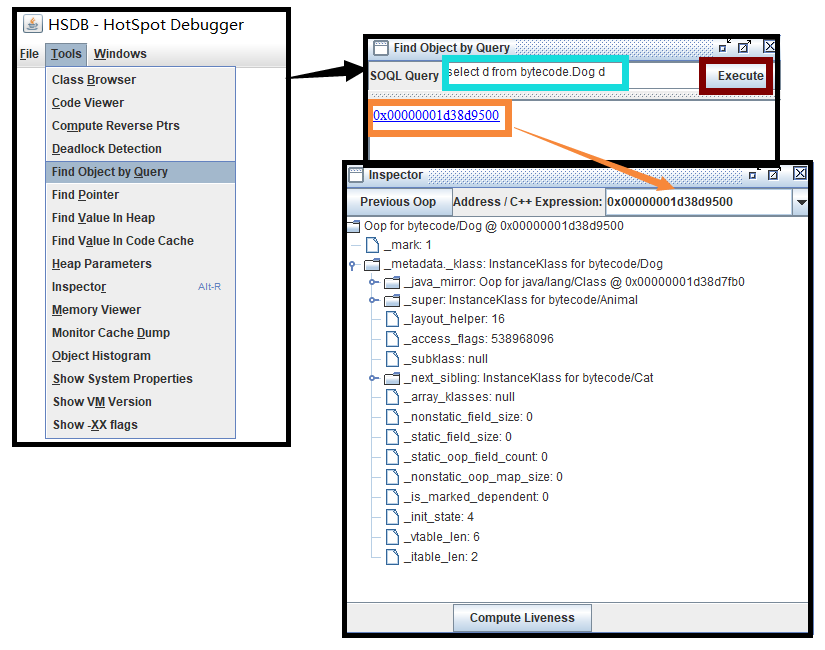Screen dimensions: 825x650
Task: Close the Find Object by Query window
Action: [769, 46]
